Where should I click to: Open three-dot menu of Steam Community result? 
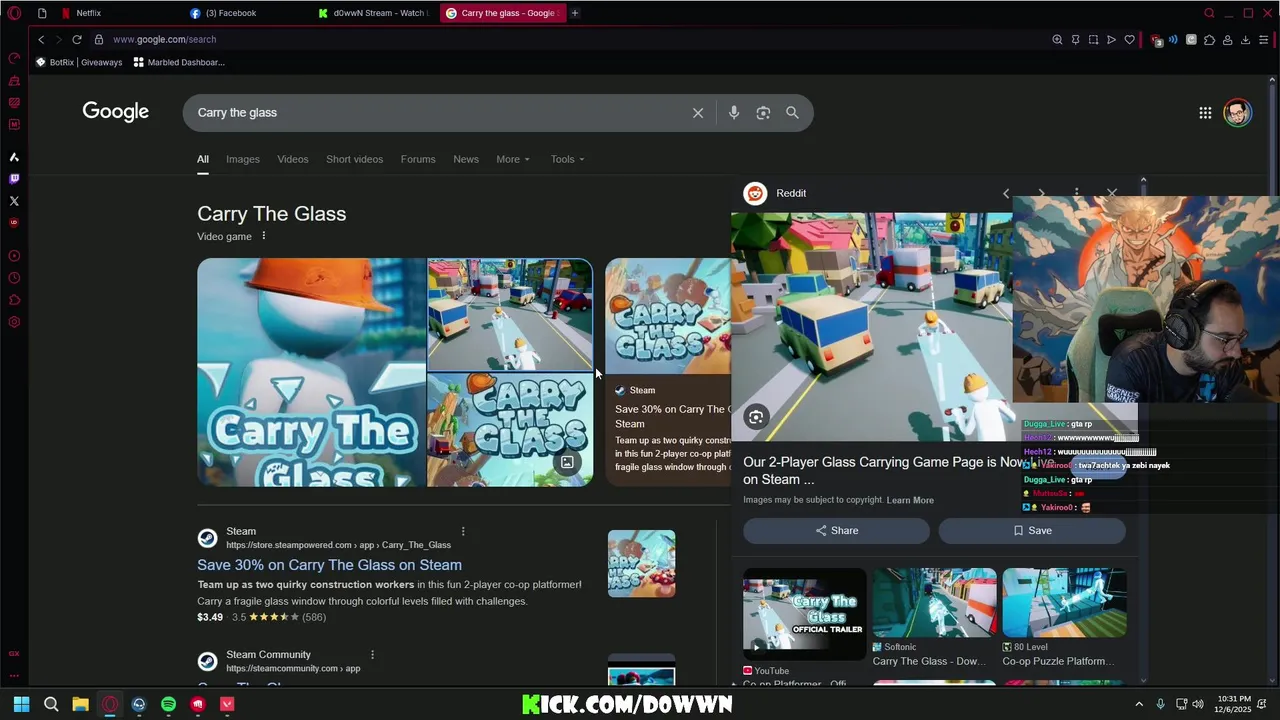pos(372,655)
